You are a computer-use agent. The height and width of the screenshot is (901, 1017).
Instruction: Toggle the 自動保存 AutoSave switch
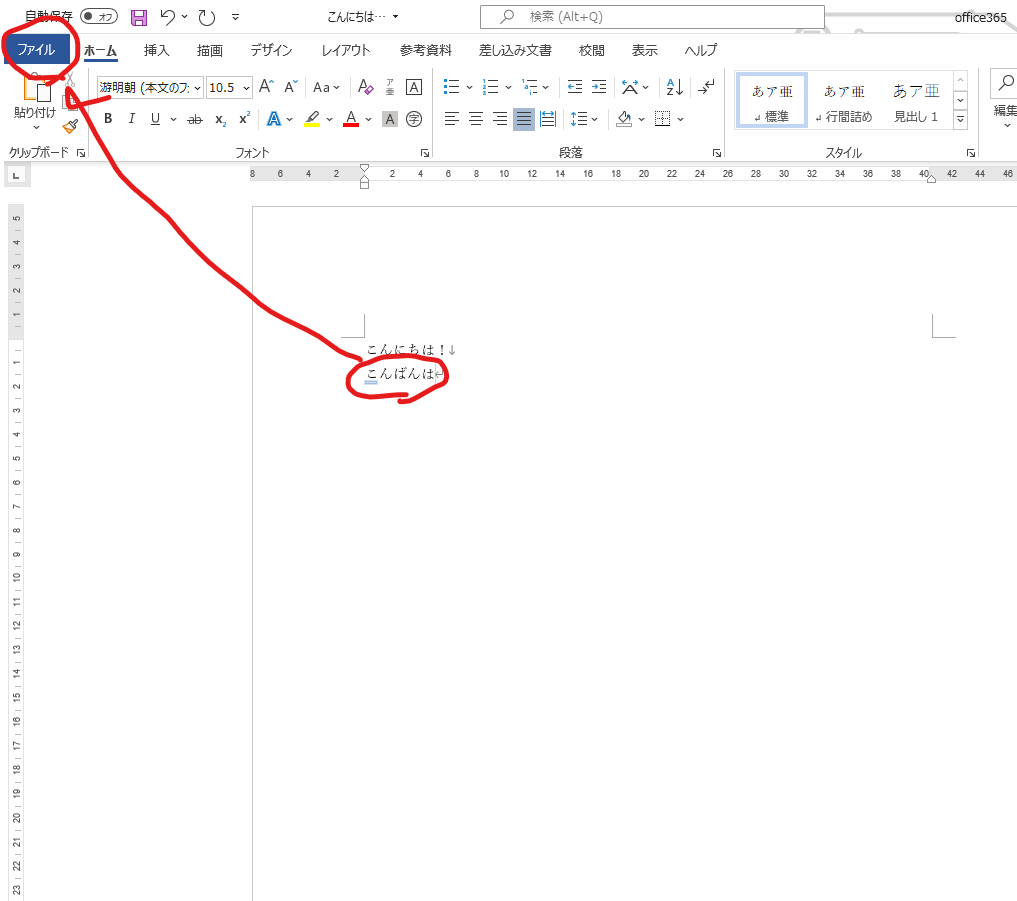click(98, 17)
